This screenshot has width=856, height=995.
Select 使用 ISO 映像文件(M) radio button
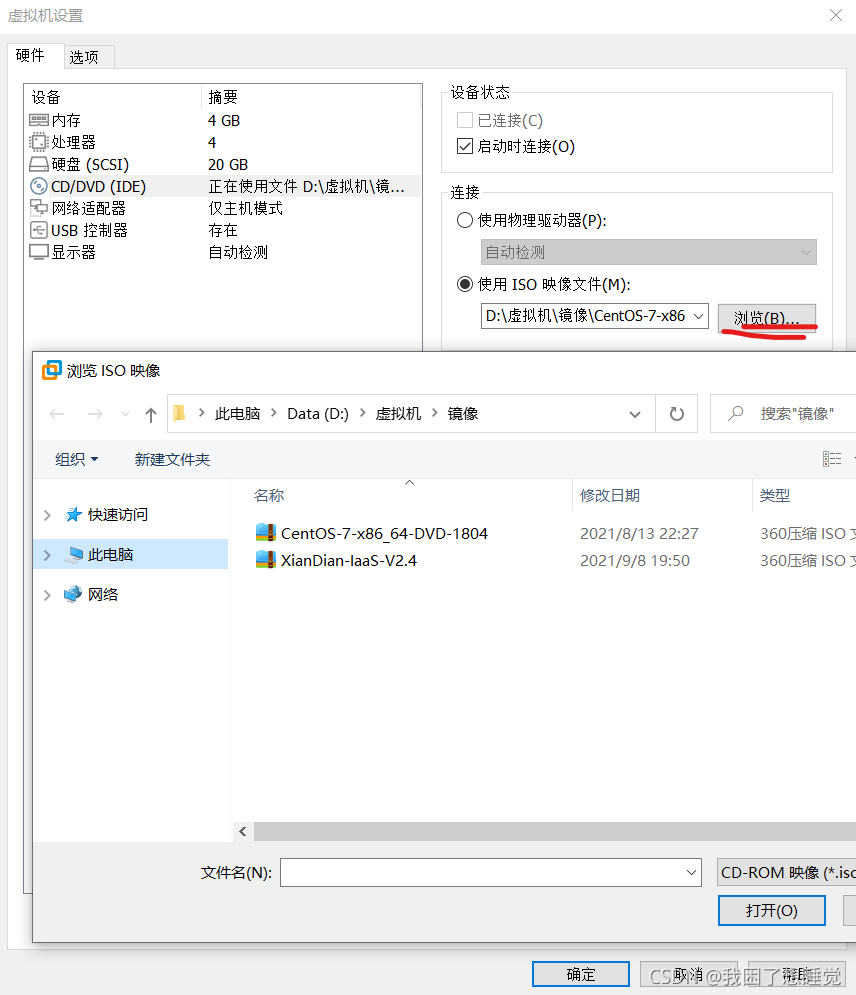pos(464,284)
